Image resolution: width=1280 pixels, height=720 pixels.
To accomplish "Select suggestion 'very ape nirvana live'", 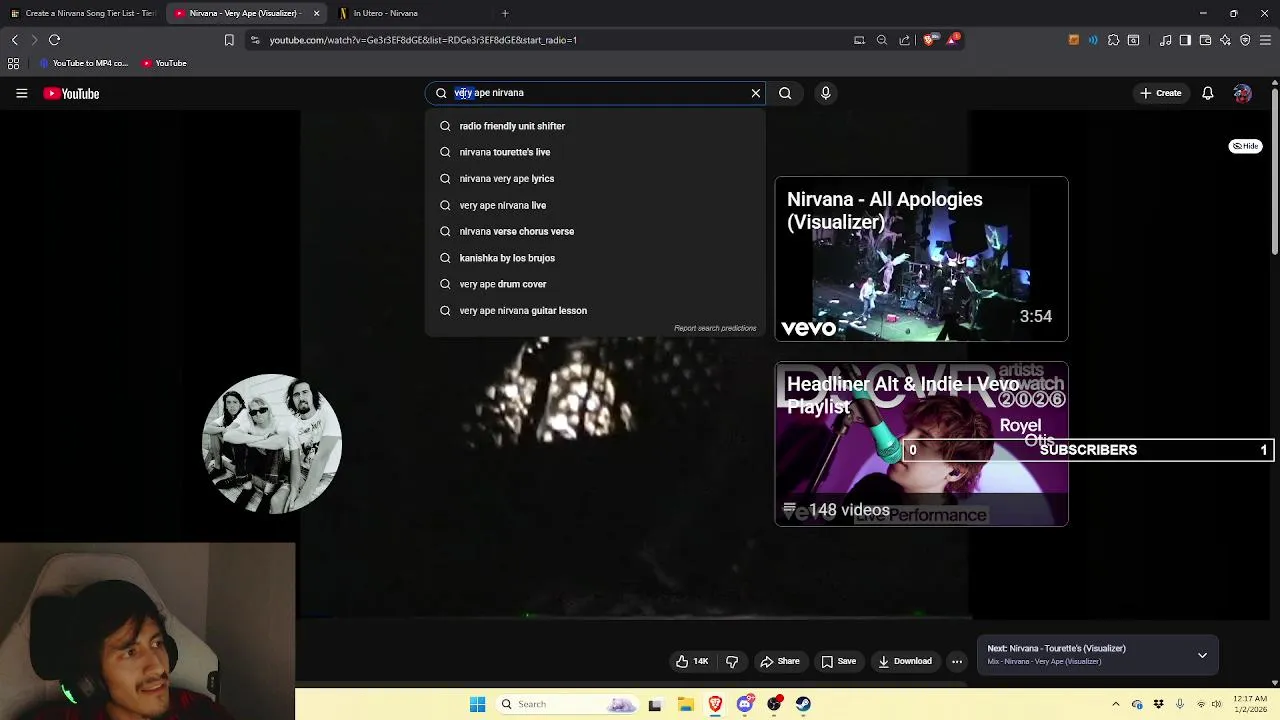I will coord(595,205).
